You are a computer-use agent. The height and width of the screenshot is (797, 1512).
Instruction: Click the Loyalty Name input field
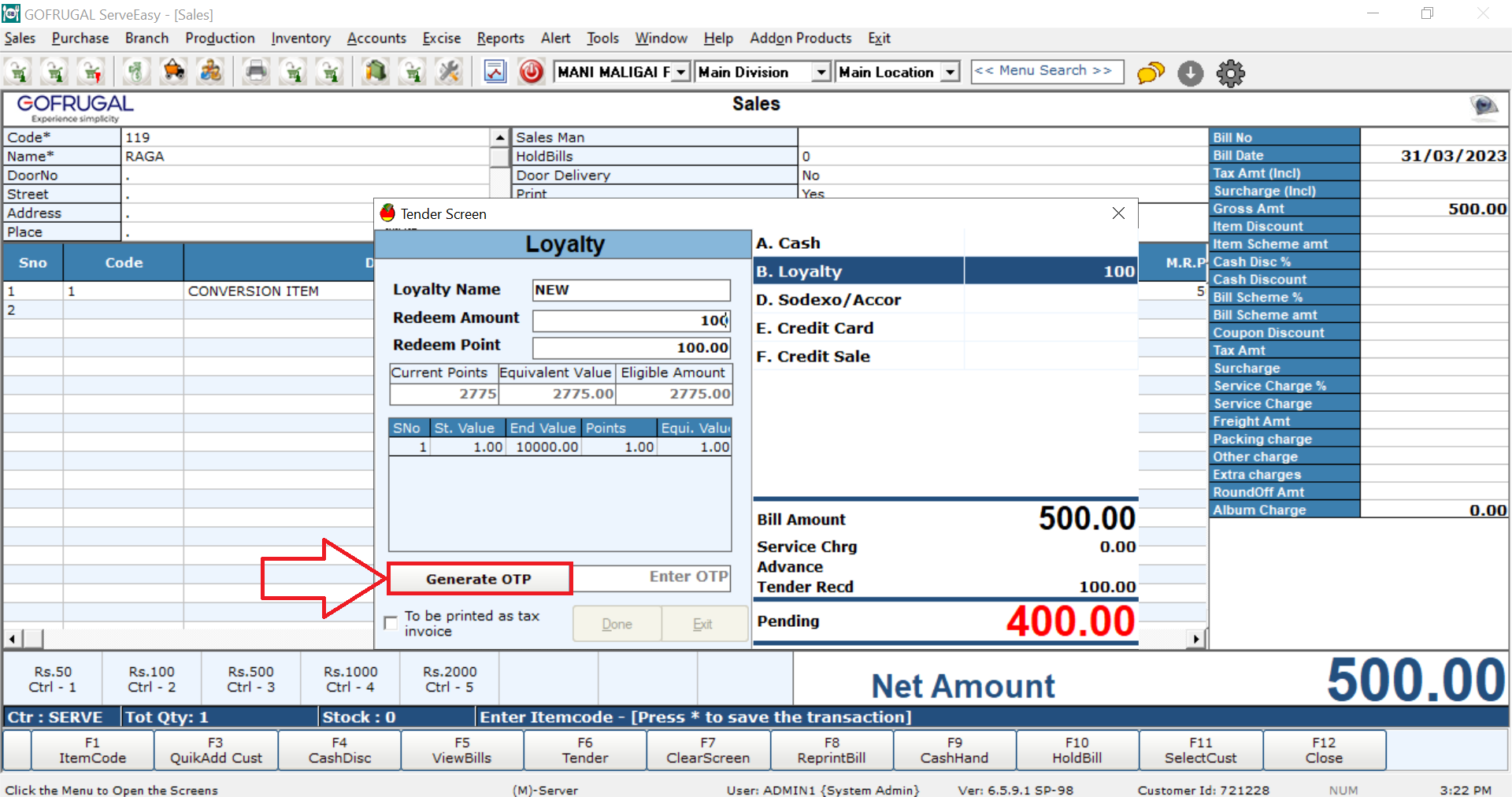point(632,290)
